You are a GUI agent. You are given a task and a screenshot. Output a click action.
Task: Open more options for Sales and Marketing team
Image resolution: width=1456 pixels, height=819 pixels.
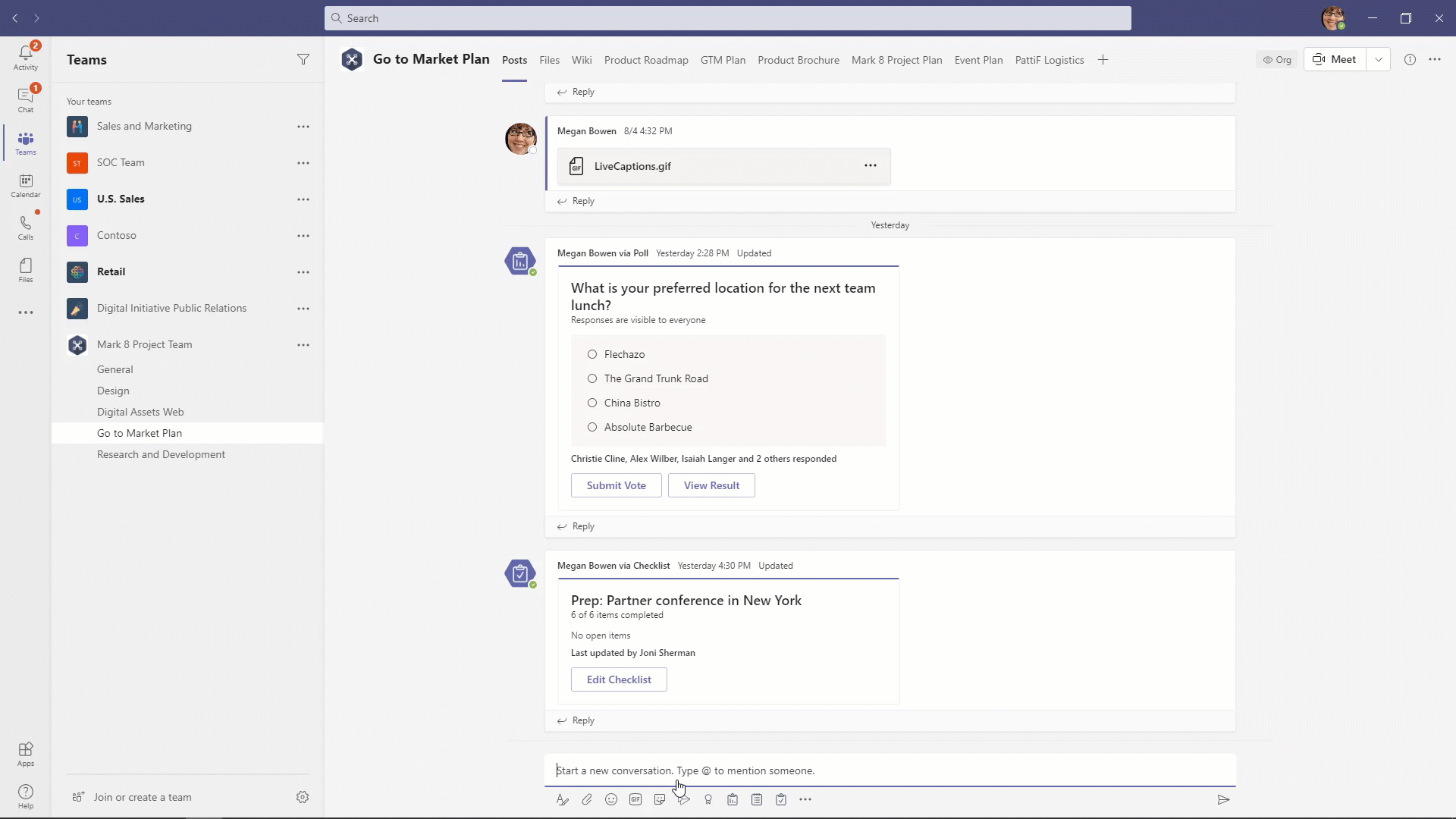click(x=303, y=127)
